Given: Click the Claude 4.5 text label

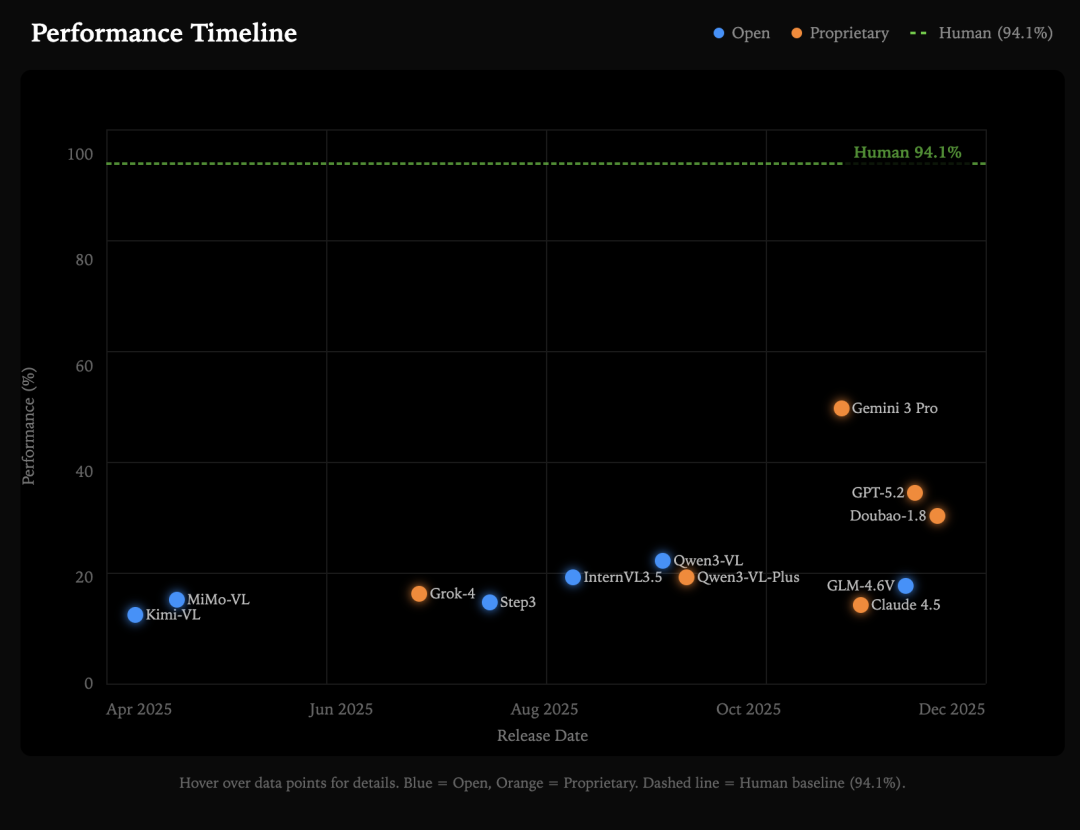Looking at the screenshot, I should pos(905,605).
